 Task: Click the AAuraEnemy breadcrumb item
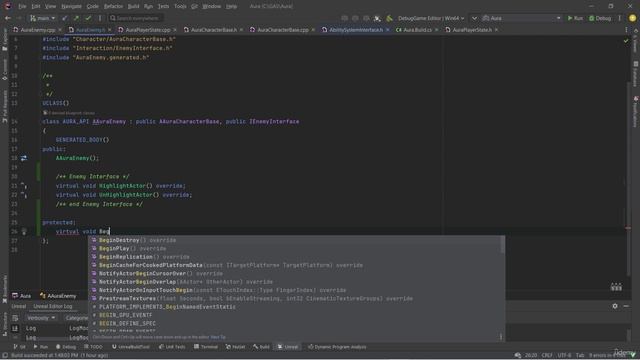point(58,296)
